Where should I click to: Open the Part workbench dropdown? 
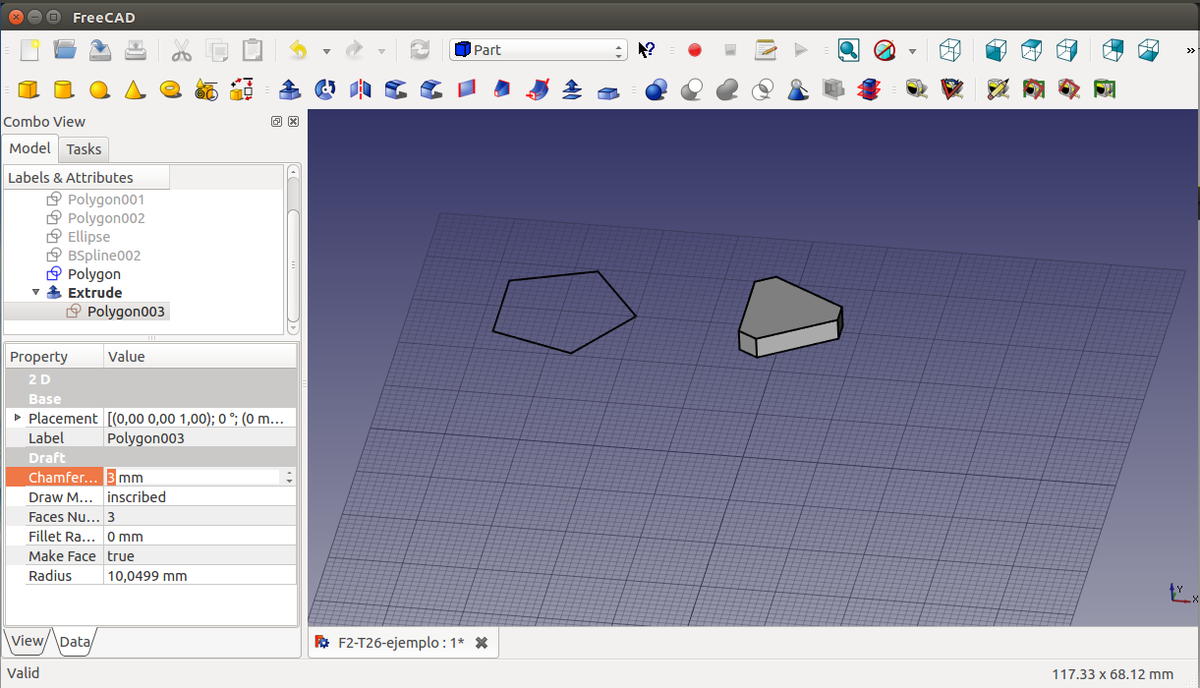point(538,50)
